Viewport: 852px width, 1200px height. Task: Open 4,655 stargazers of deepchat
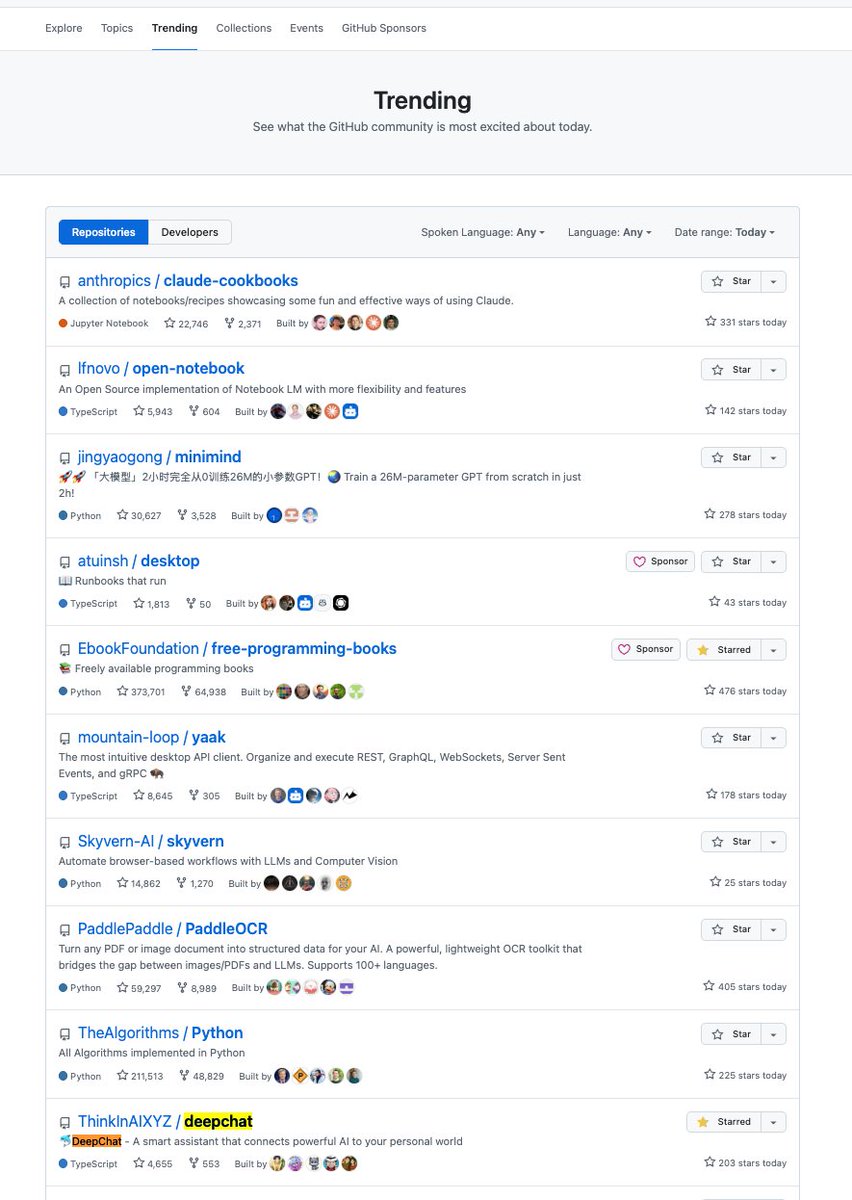153,1164
